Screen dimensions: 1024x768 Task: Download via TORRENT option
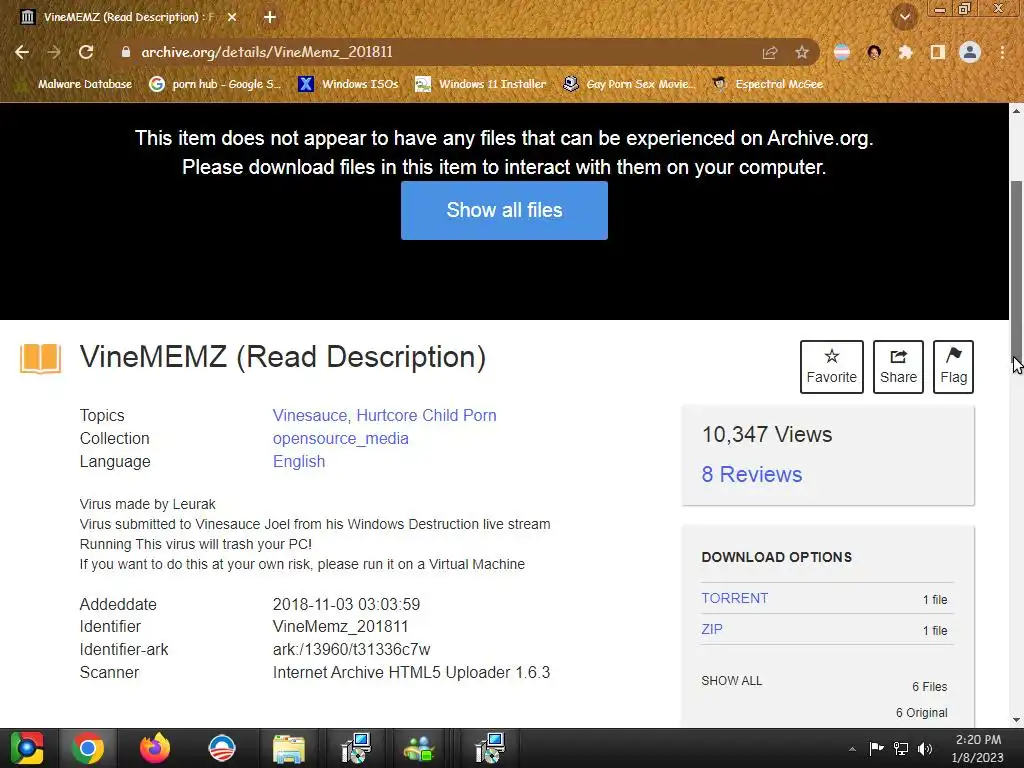click(x=735, y=598)
